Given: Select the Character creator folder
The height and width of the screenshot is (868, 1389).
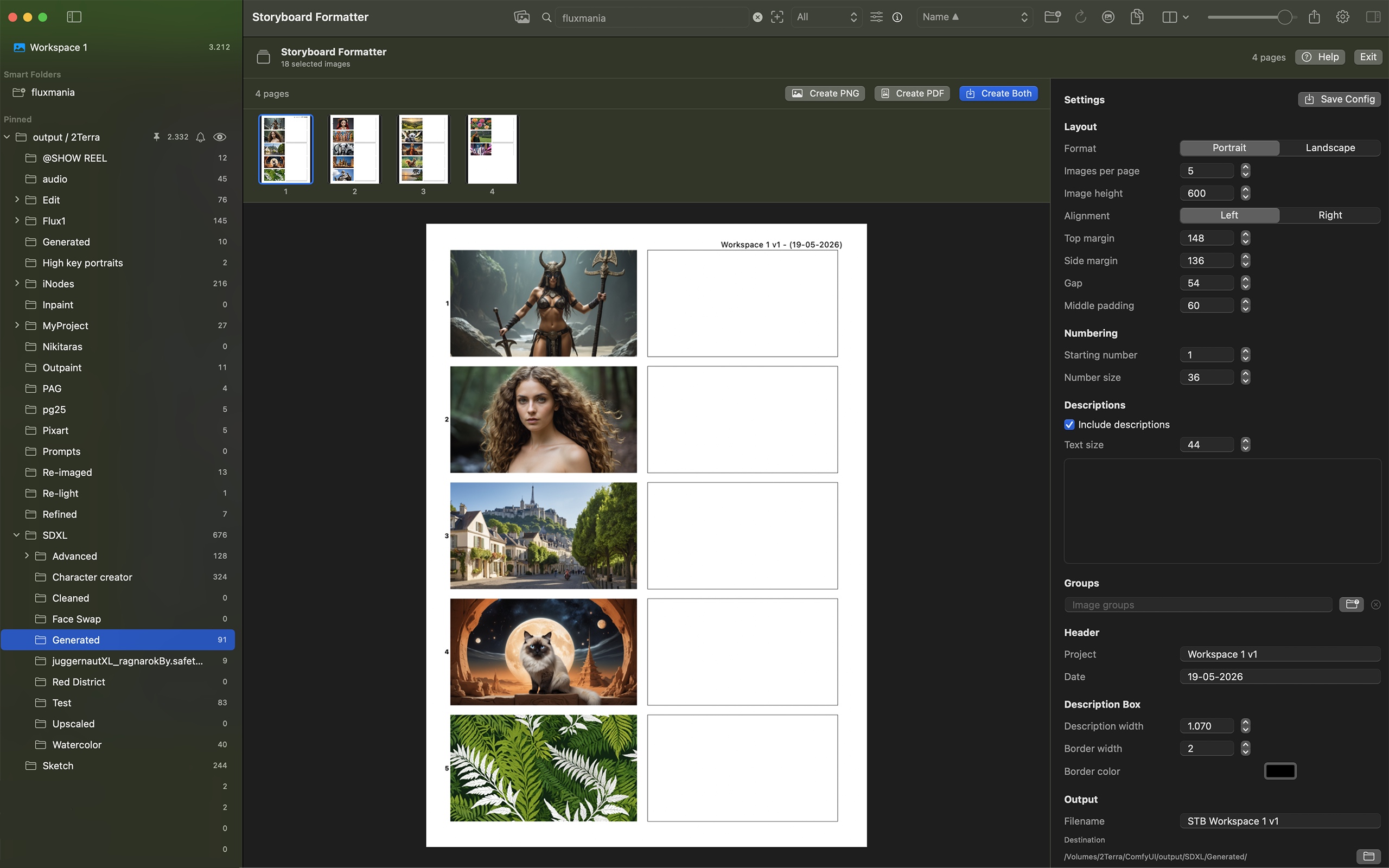Looking at the screenshot, I should (118, 577).
